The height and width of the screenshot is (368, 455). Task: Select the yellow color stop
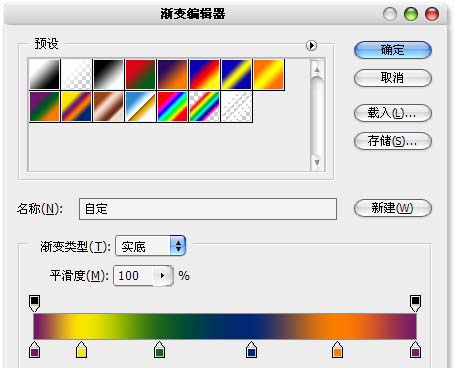click(81, 350)
